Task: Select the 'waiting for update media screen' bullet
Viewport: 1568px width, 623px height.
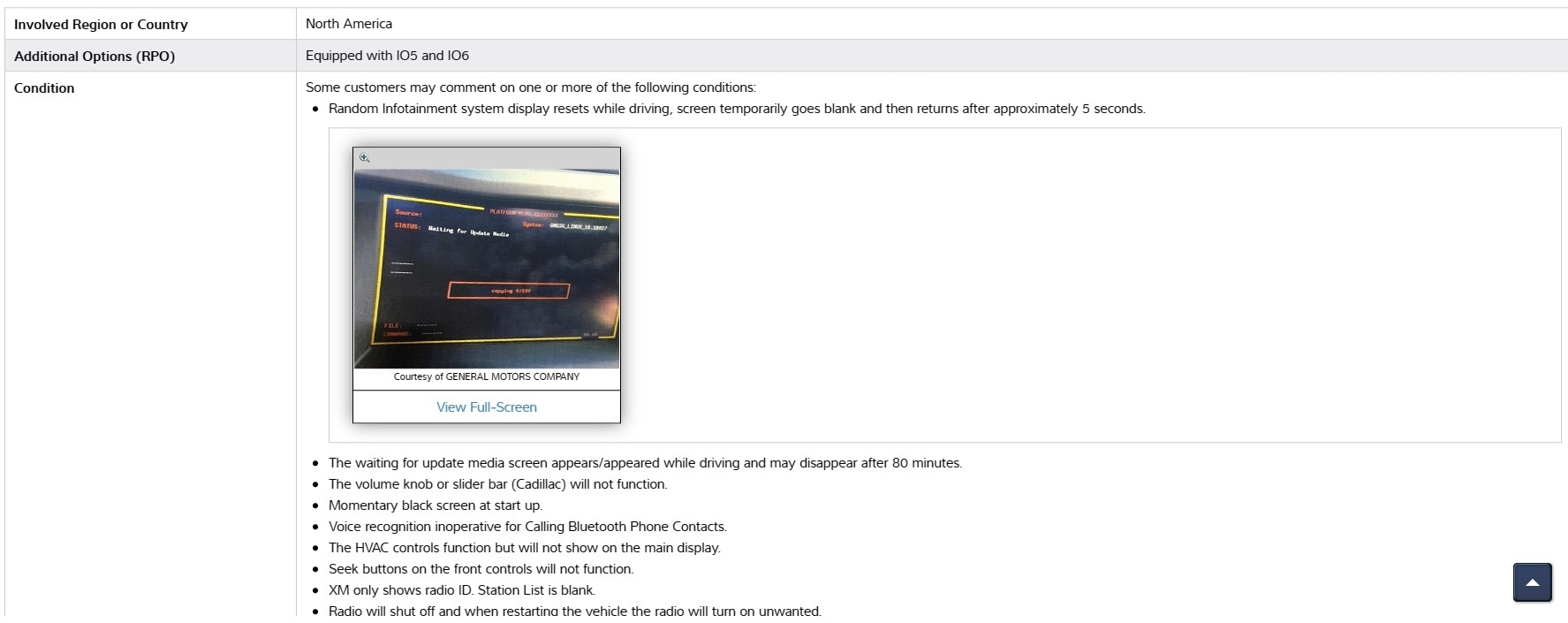Action: 645,463
